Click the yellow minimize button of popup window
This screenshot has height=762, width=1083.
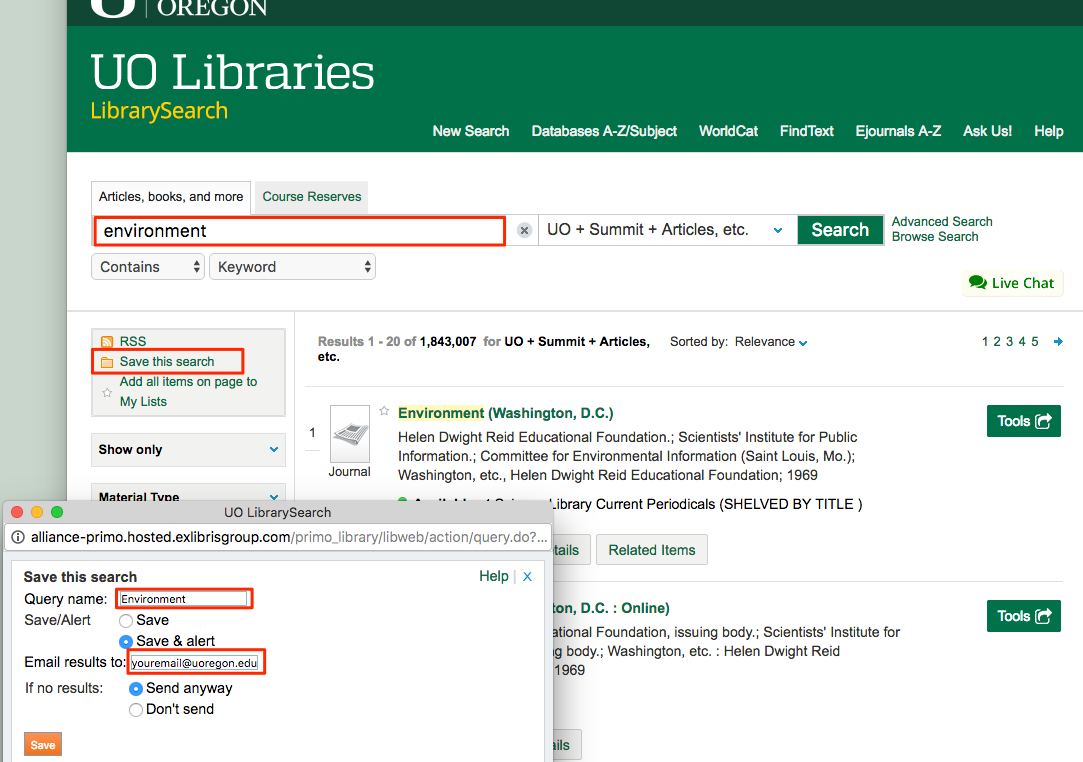click(37, 512)
